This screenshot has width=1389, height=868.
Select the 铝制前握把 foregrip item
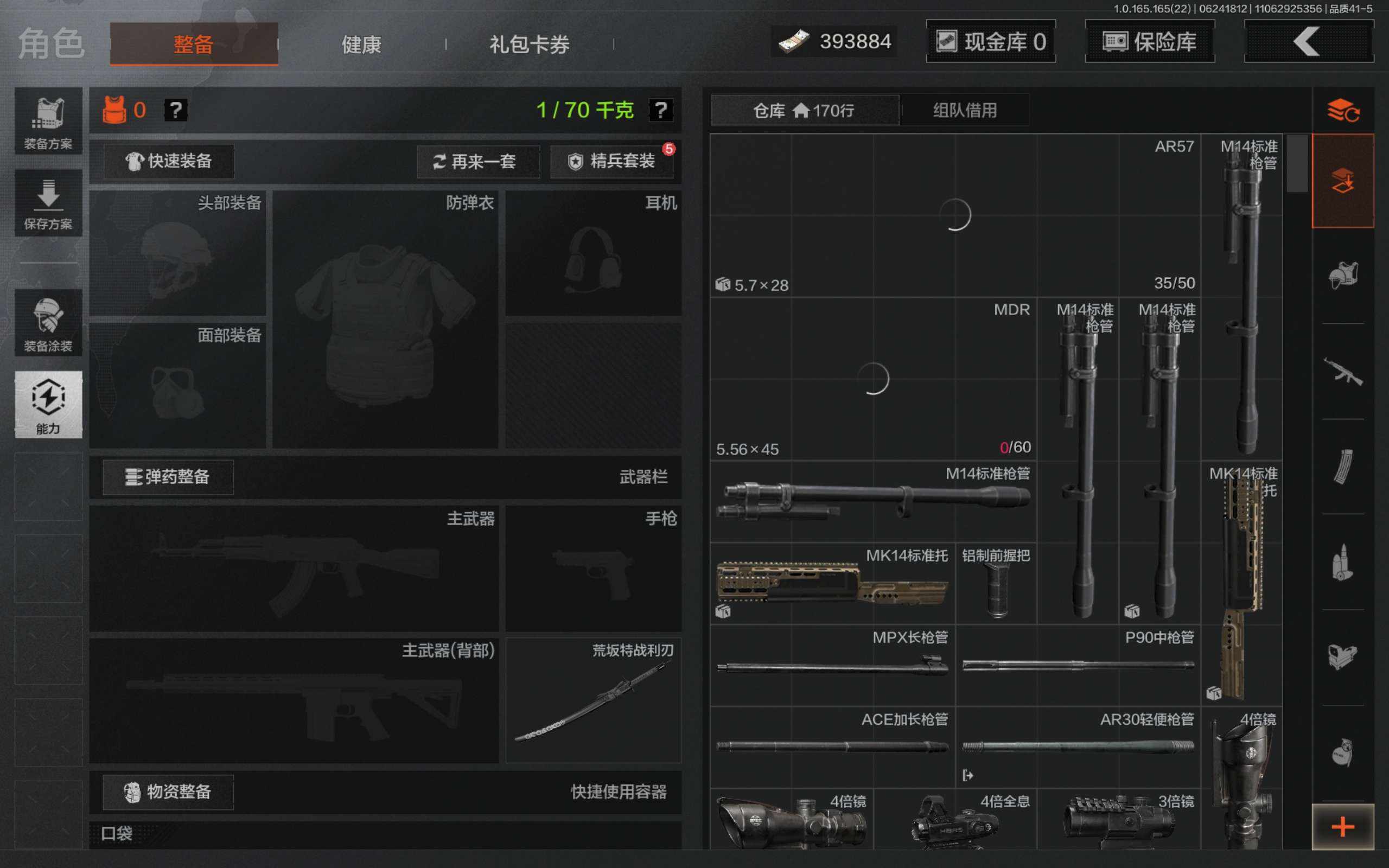pos(996,583)
